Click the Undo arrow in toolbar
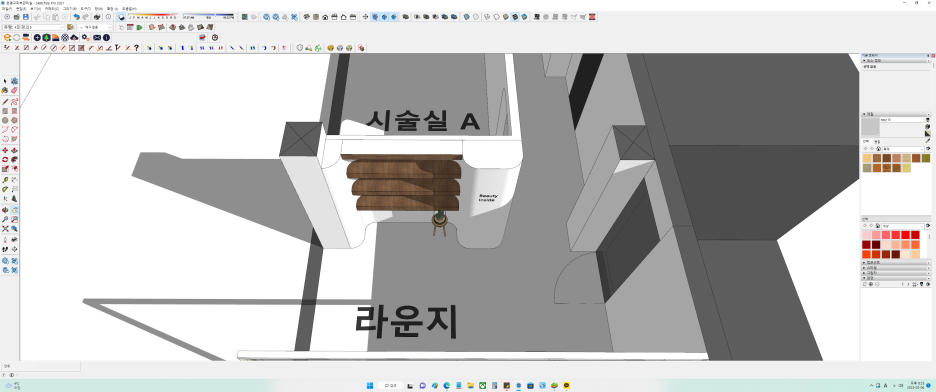The height and width of the screenshot is (392, 936). 76,17
